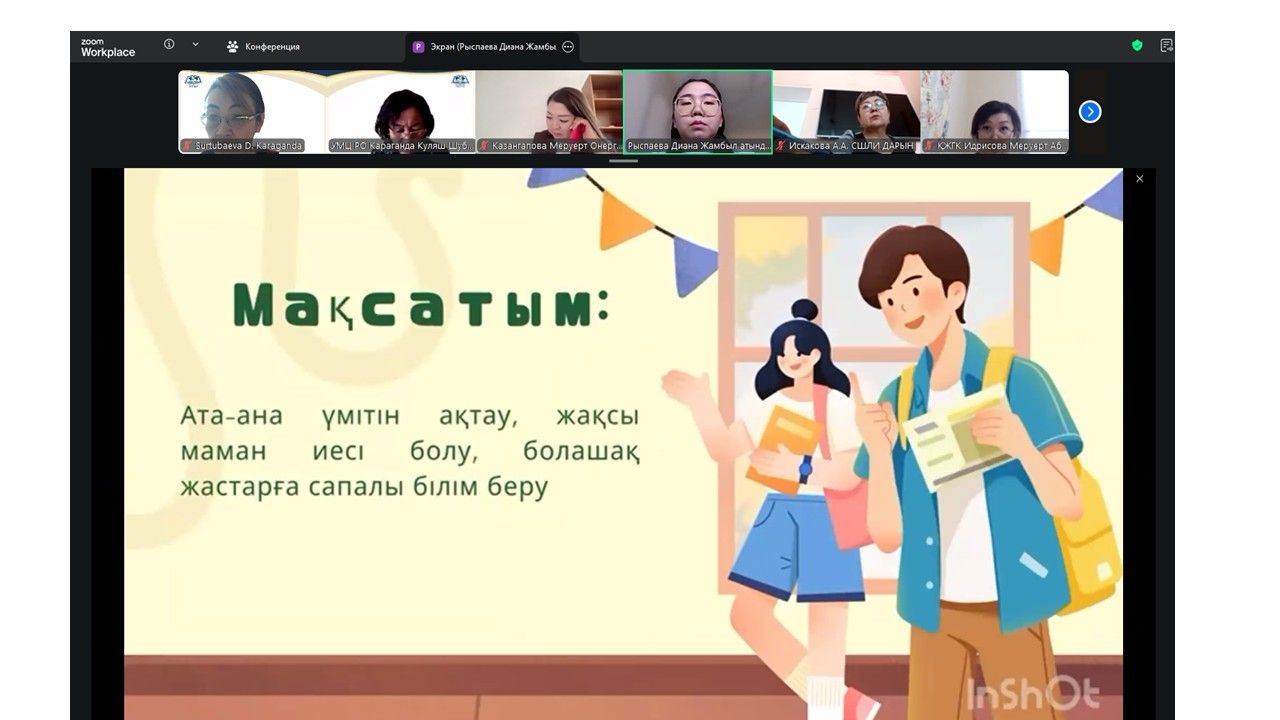Viewport: 1280px width, 720px height.
Task: Click muted microphone icon of Казангапова Меруерт
Action: click(x=484, y=146)
